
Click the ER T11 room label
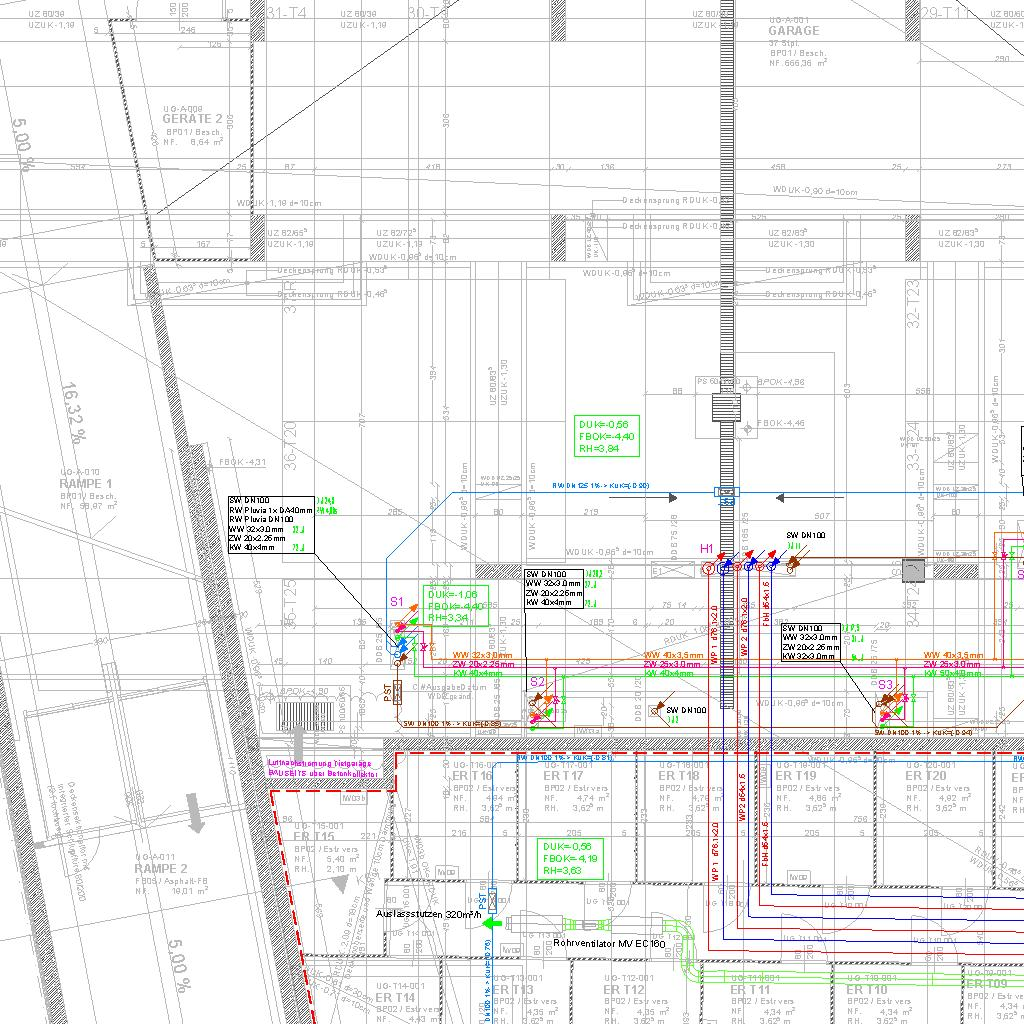(x=750, y=990)
